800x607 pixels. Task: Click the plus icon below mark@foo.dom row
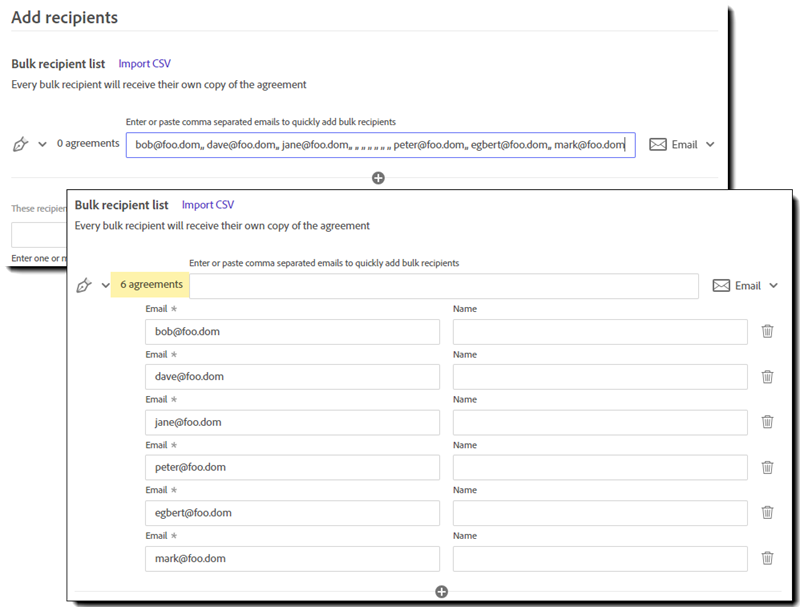442,592
